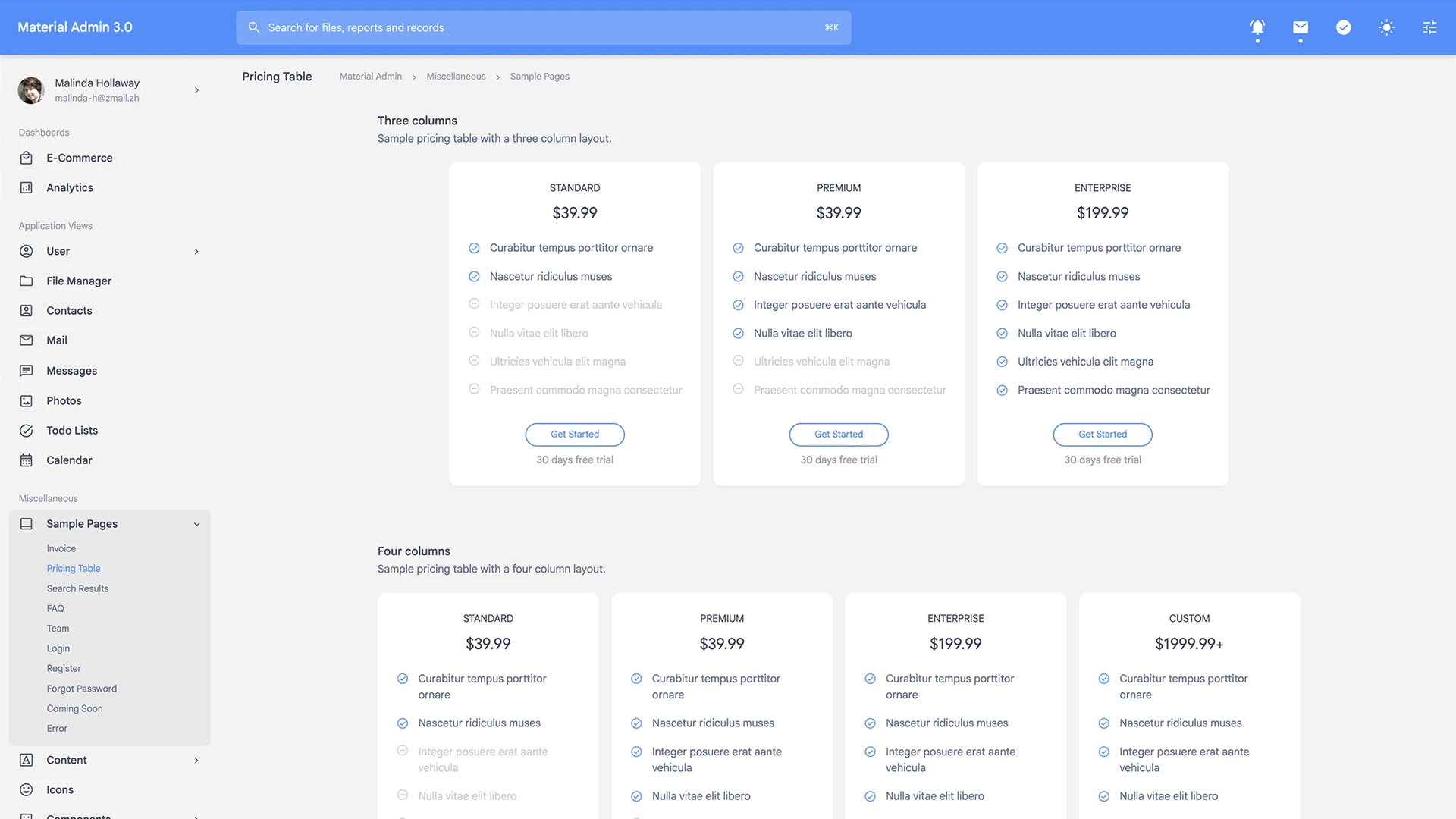
Task: Expand the Content menu chevron
Action: pos(196,760)
